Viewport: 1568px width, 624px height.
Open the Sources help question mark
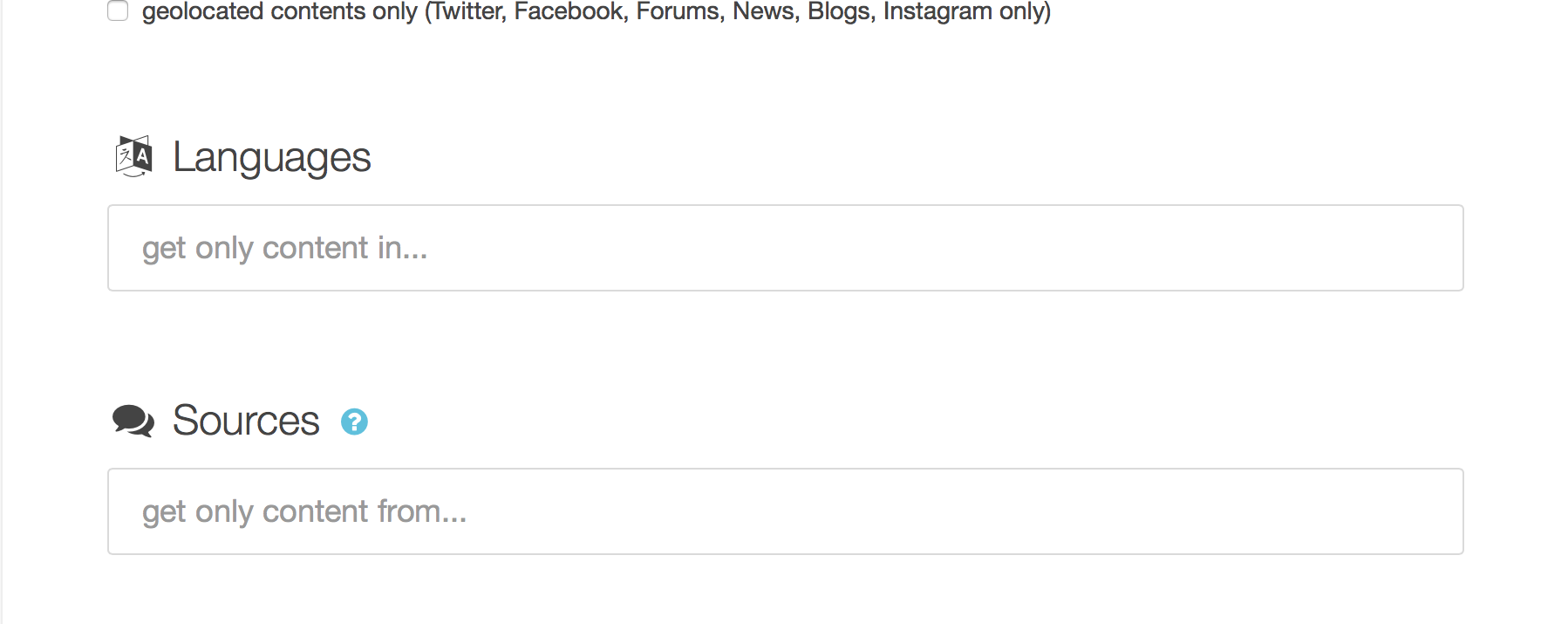coord(354,422)
